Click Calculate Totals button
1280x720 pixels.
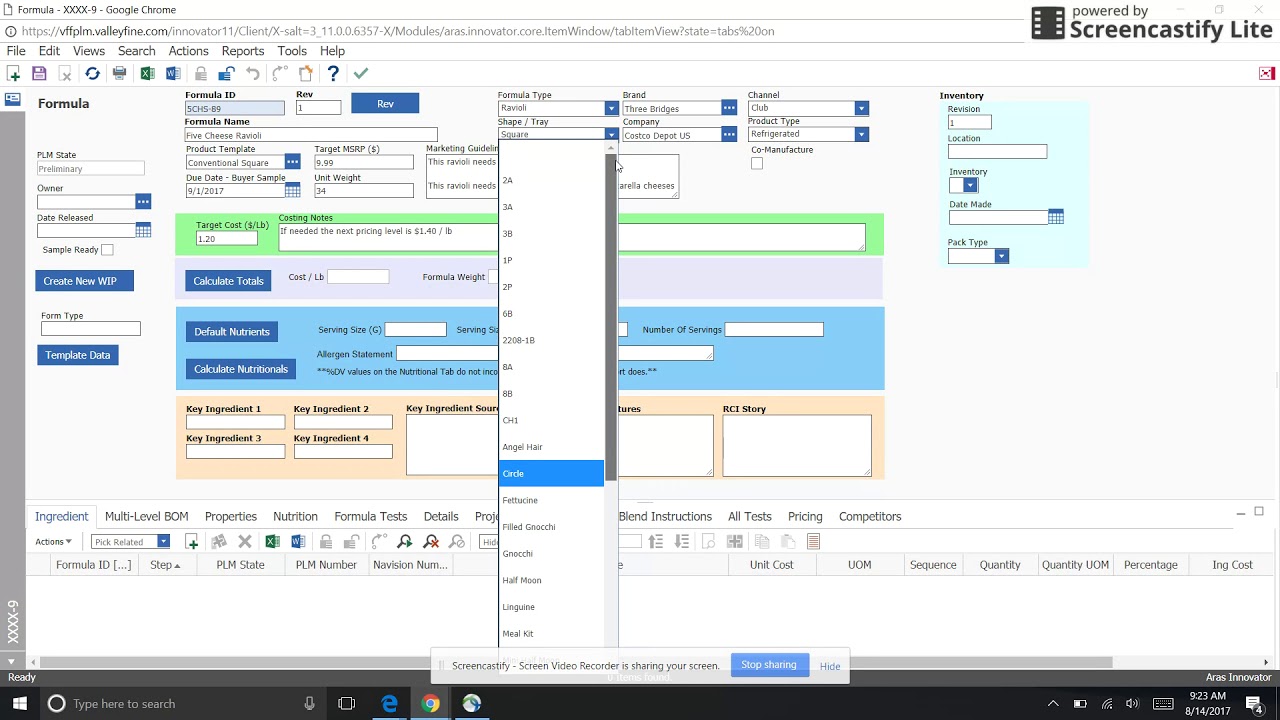coord(229,281)
